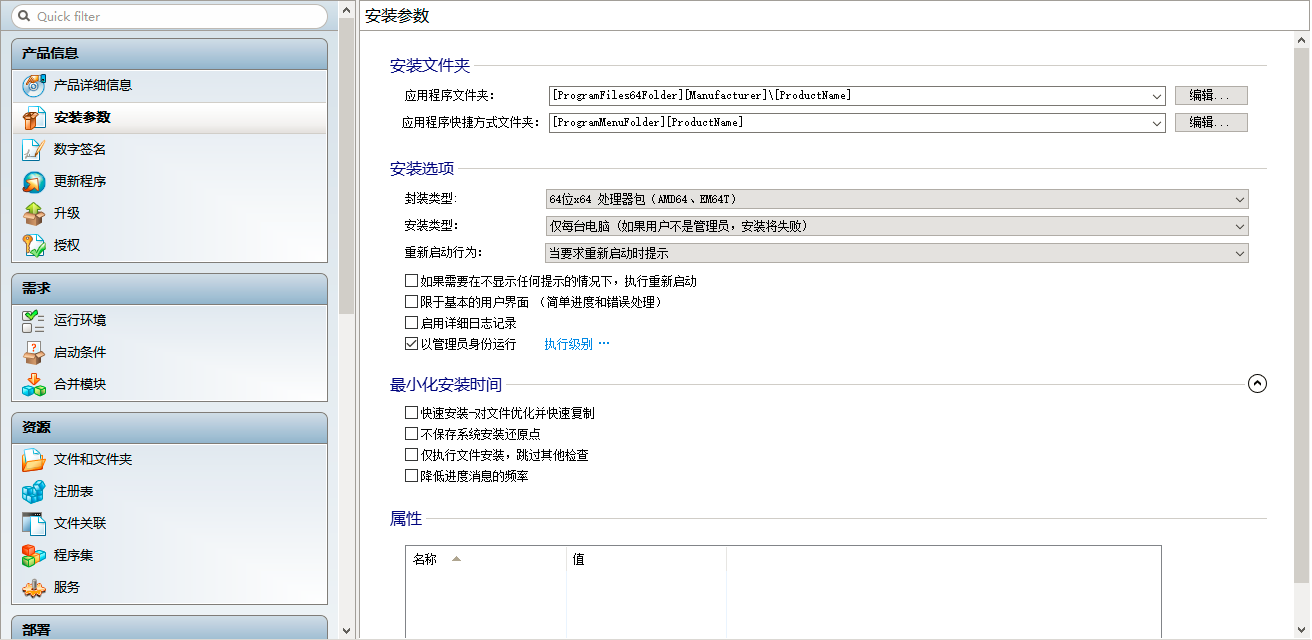Select the 数字签名 sidebar icon
The image size is (1312, 640).
pyautogui.click(x=30, y=149)
